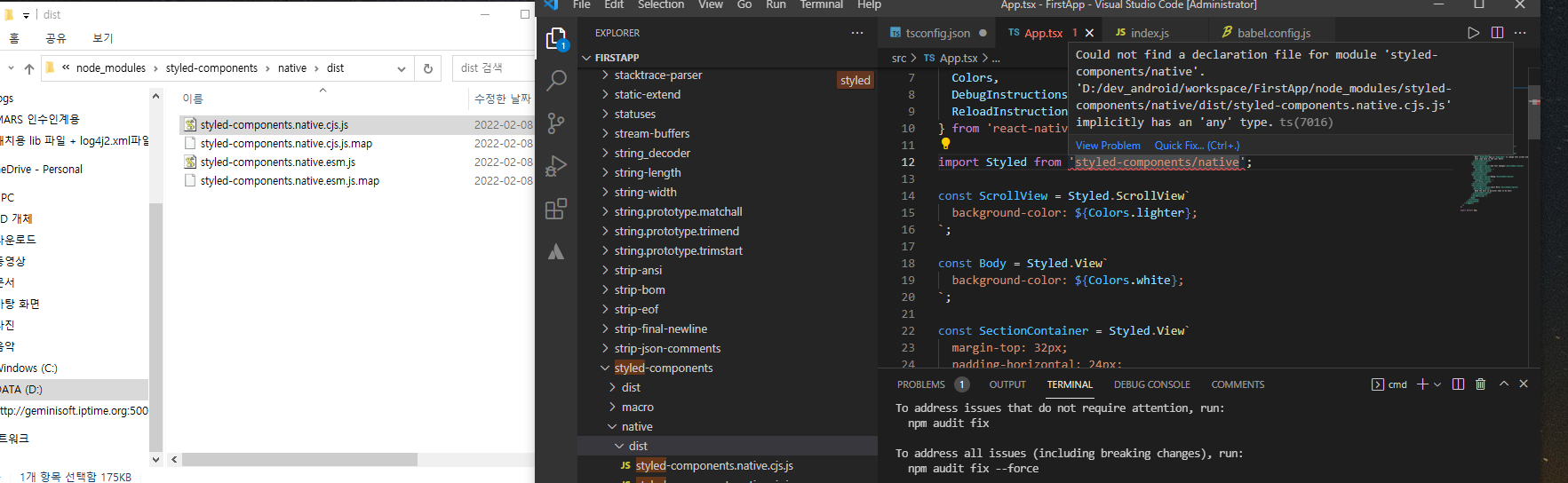Click the horizontal scrollbar in the File Explorer list
1568x483 pixels.
[x=299, y=460]
